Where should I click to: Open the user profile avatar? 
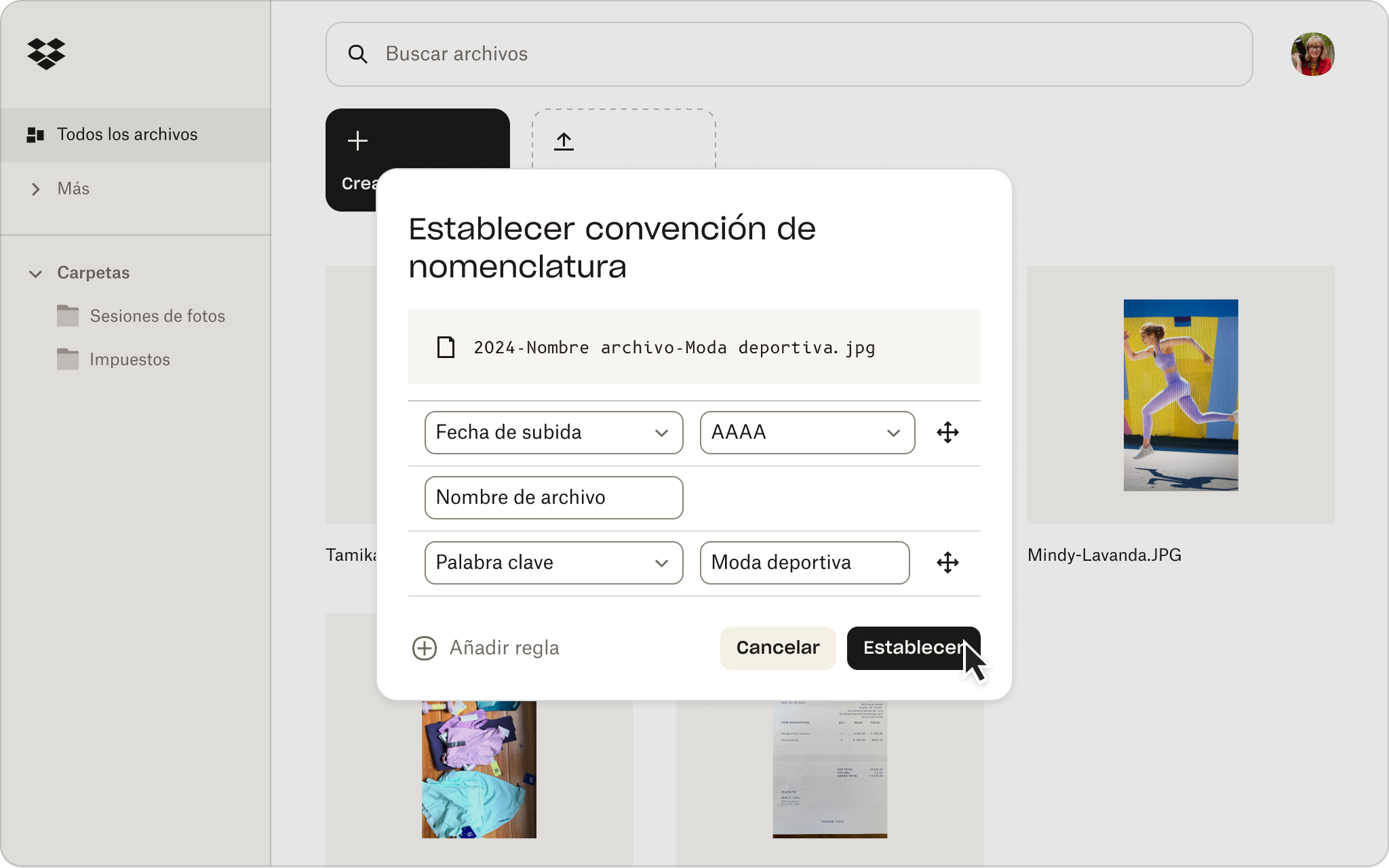pos(1312,54)
